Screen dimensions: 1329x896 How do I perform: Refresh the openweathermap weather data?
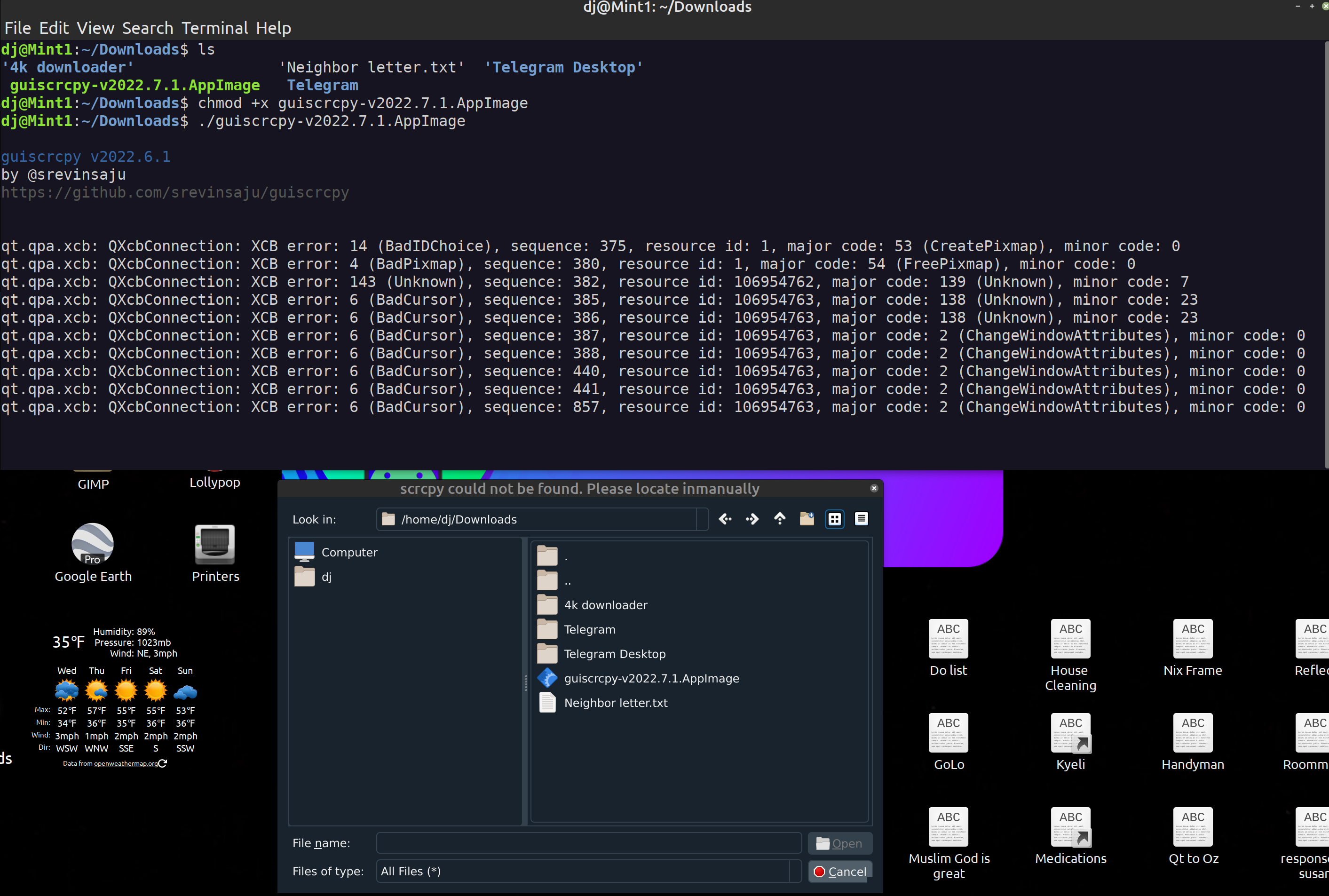[163, 763]
